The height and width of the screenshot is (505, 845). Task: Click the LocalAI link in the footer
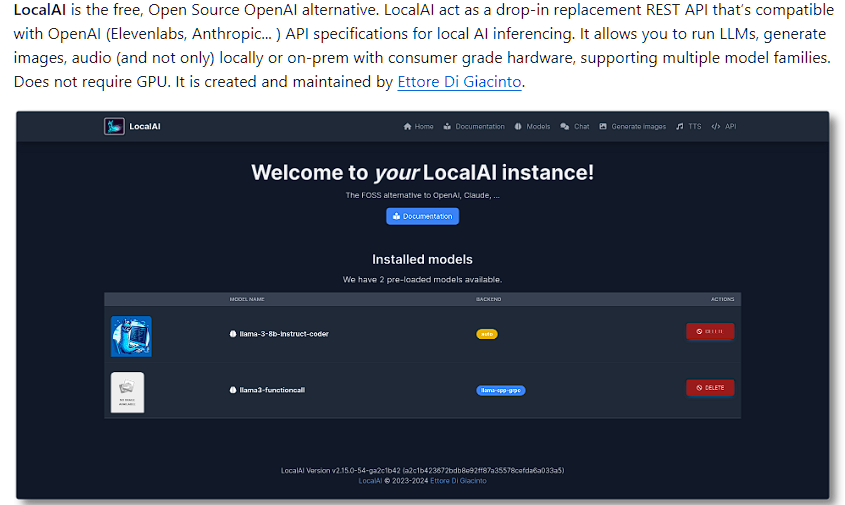pos(371,481)
